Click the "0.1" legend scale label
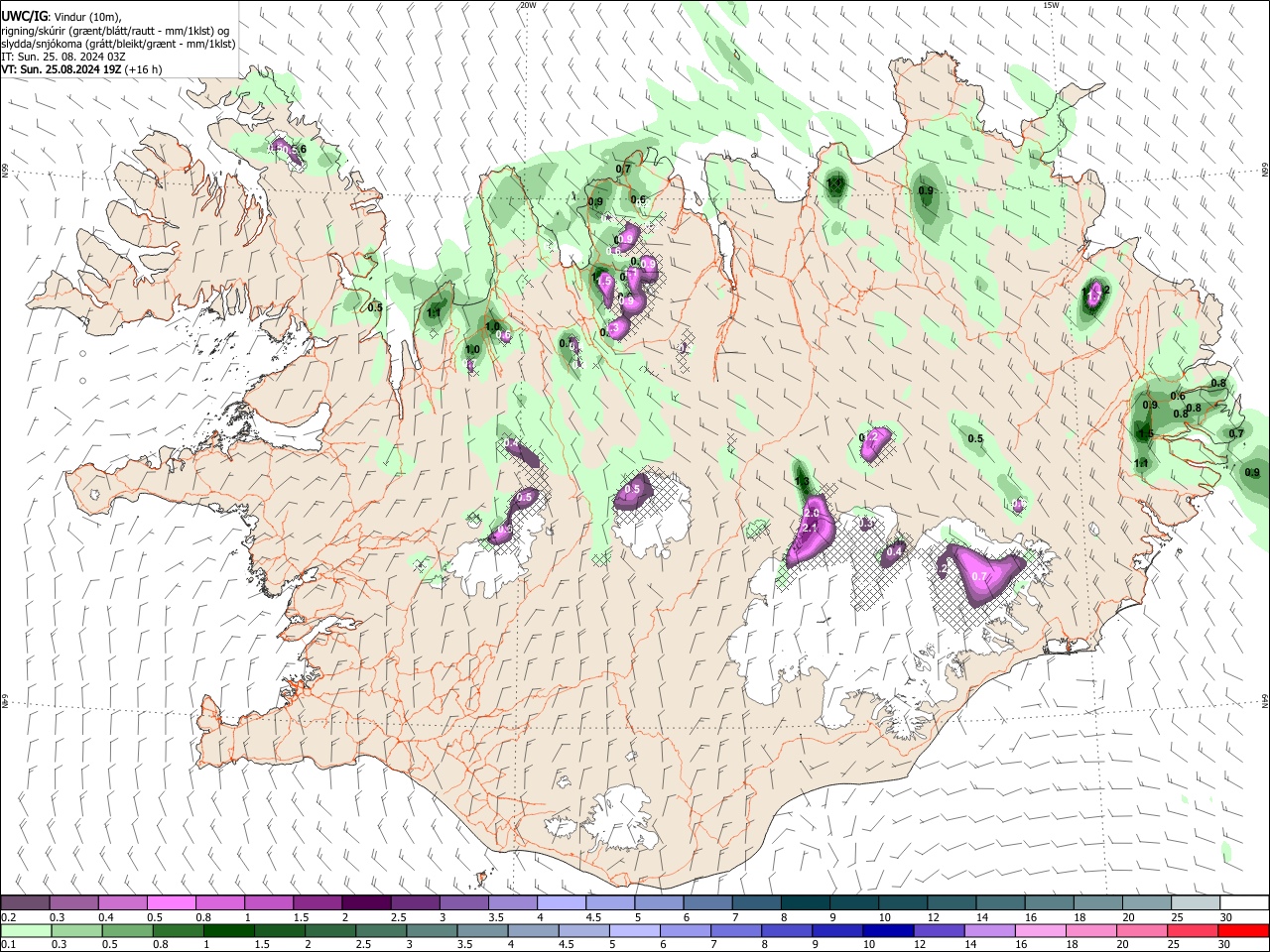Viewport: 1270px width, 952px height. pyautogui.click(x=7, y=944)
